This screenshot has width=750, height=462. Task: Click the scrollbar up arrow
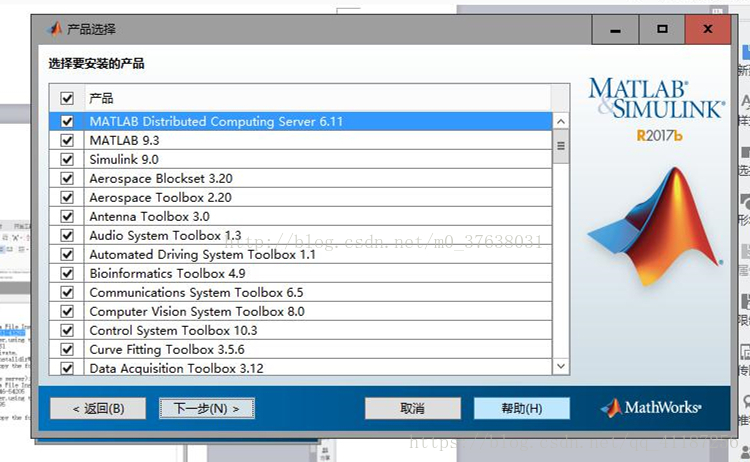tap(561, 121)
